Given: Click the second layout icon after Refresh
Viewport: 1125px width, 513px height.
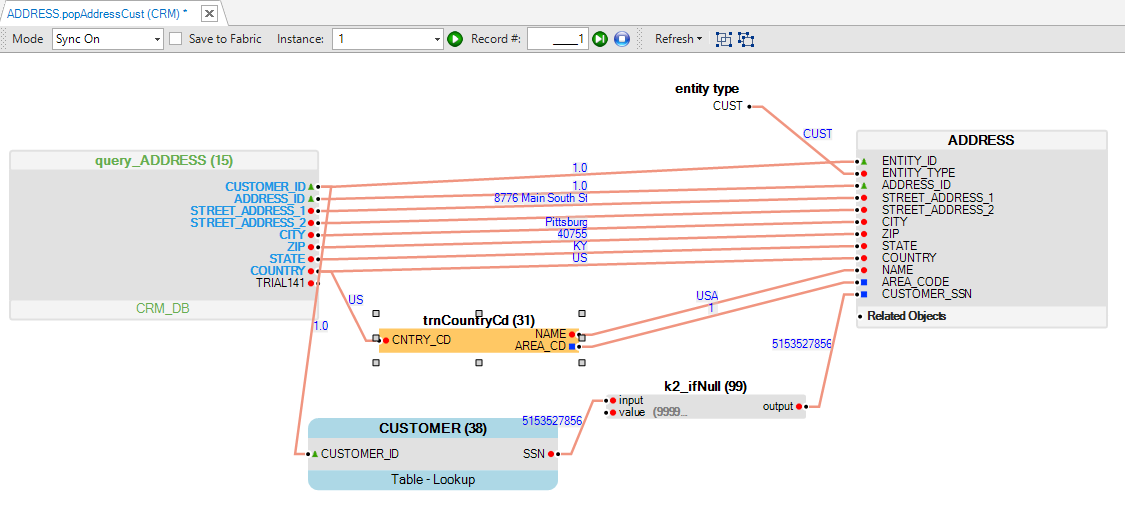Looking at the screenshot, I should 746,39.
